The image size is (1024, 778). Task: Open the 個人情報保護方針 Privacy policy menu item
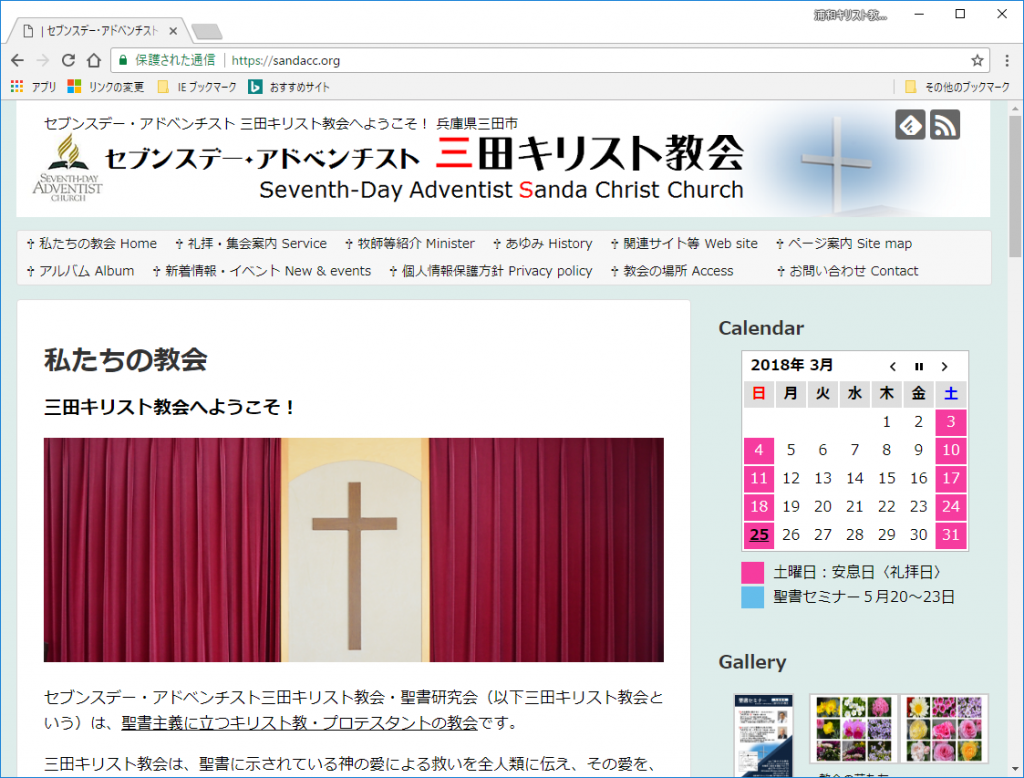(x=491, y=271)
